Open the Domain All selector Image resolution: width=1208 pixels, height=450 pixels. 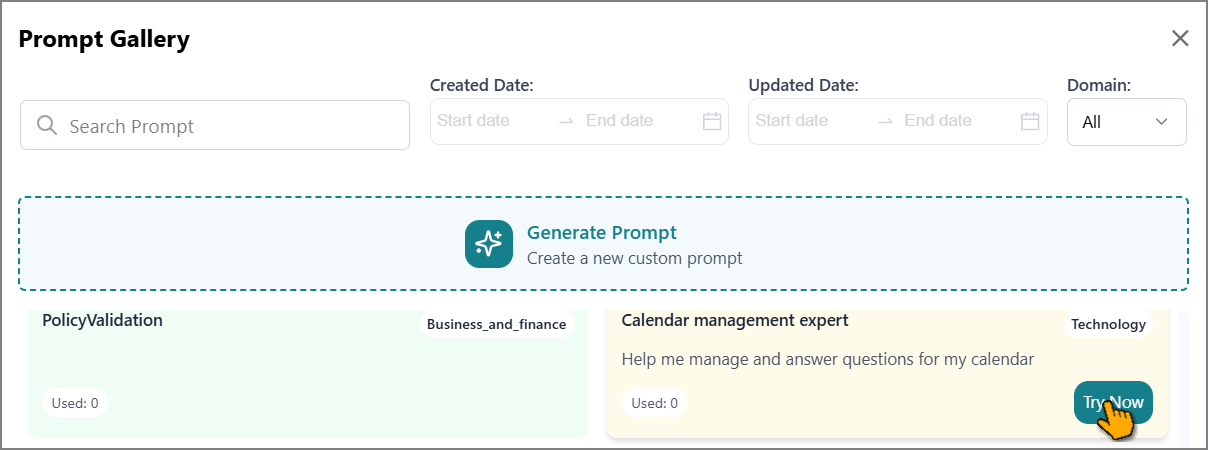coord(1127,122)
